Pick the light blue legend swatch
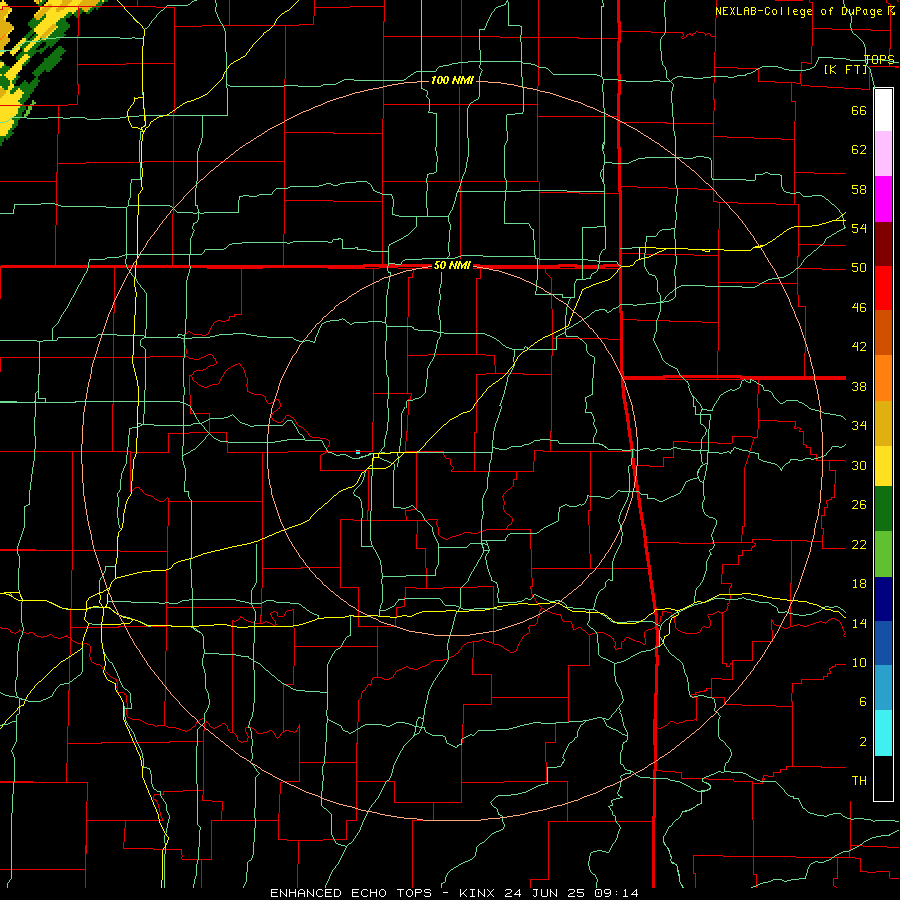Image resolution: width=900 pixels, height=900 pixels. [x=883, y=688]
